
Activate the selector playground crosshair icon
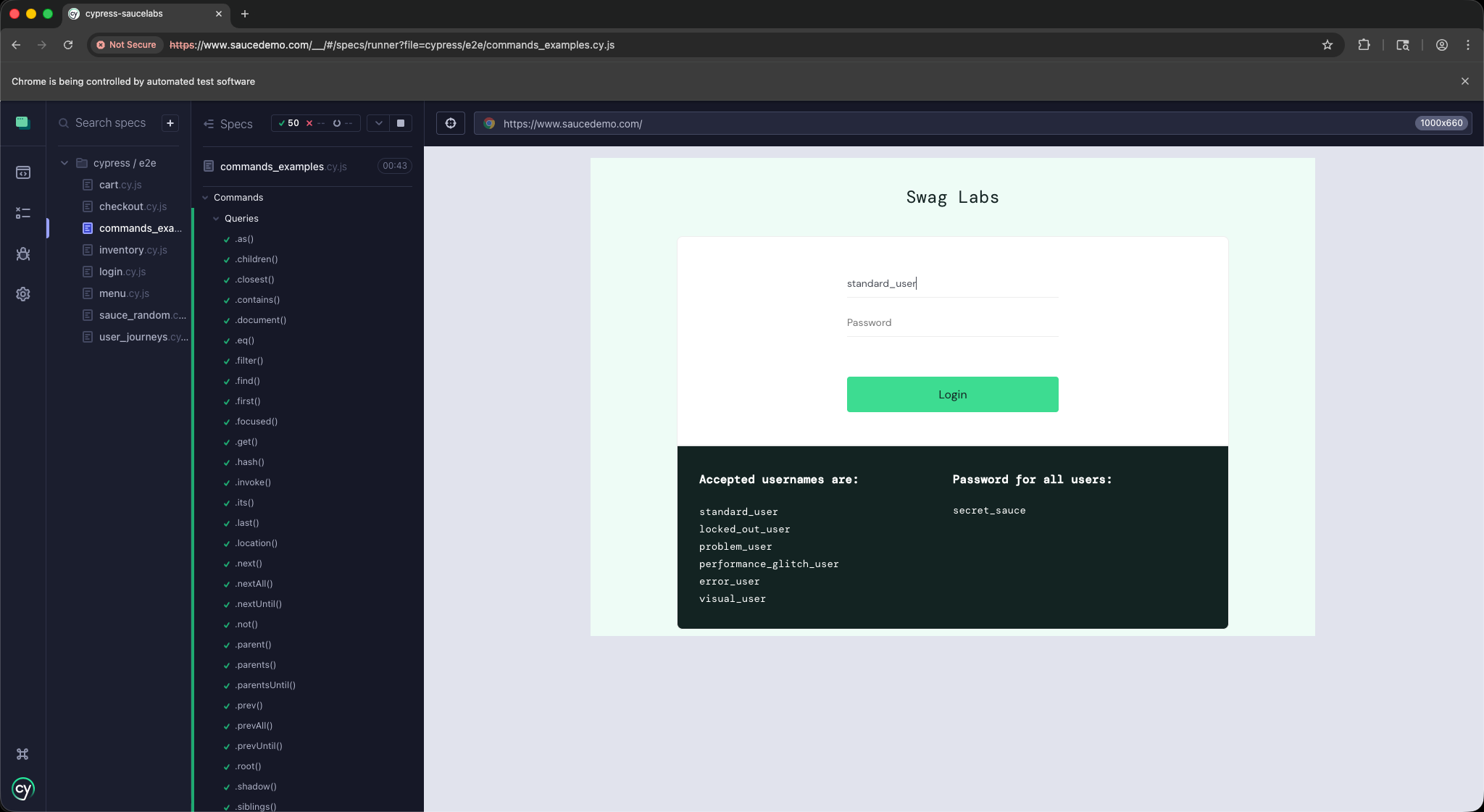[450, 123]
